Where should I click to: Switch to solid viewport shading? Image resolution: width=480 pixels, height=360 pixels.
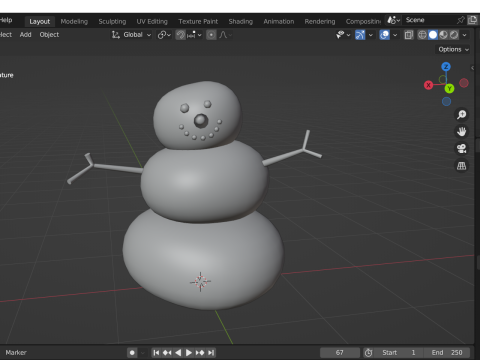[433, 35]
